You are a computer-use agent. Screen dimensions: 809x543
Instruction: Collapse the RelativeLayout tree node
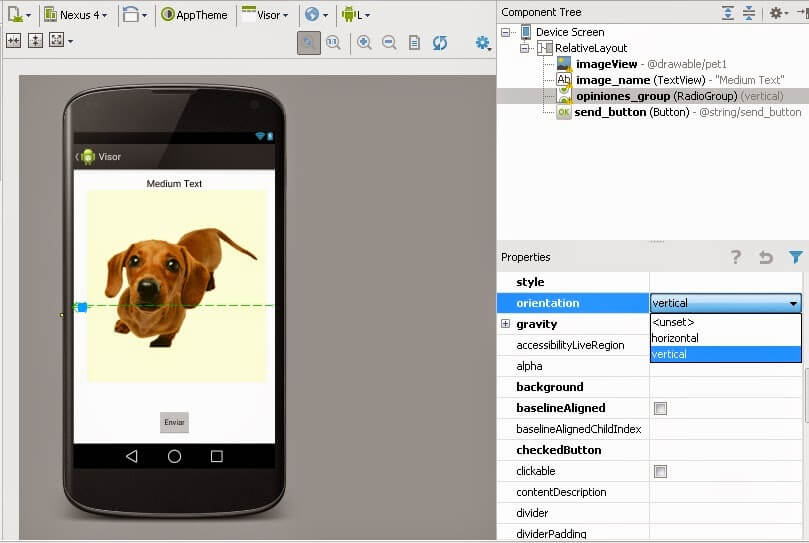524,48
